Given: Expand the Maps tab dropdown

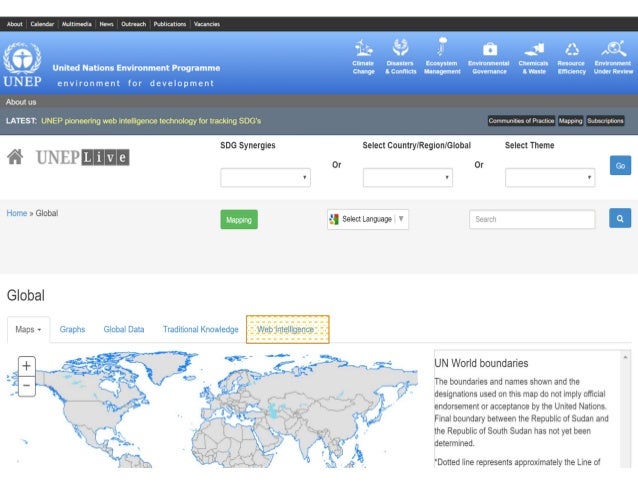Looking at the screenshot, I should pyautogui.click(x=28, y=329).
